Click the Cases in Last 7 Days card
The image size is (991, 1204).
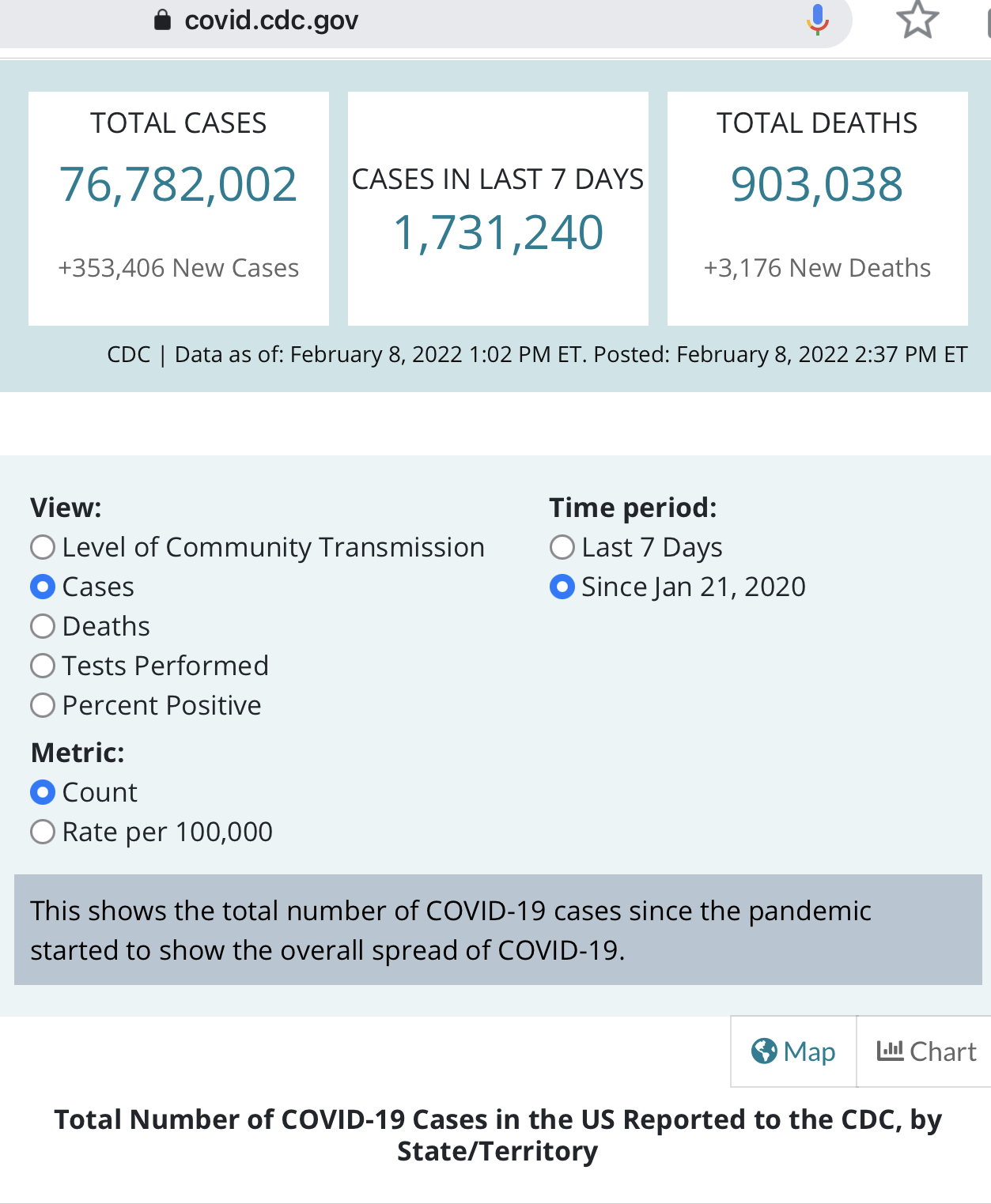498,209
